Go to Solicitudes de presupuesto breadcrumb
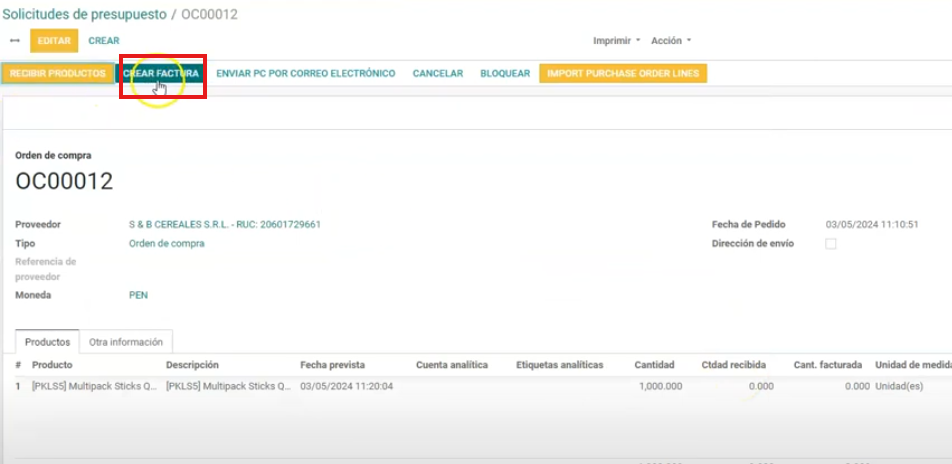952x464 pixels. 84,15
